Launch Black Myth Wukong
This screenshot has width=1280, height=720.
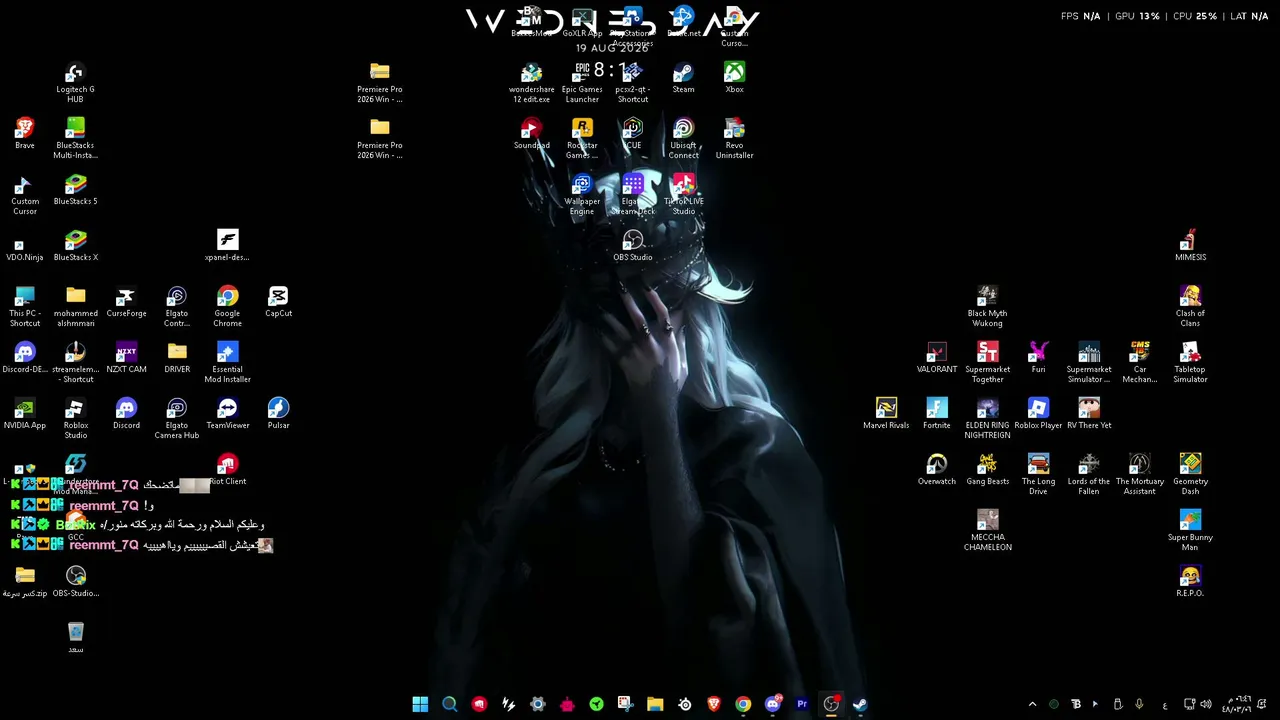(x=987, y=307)
